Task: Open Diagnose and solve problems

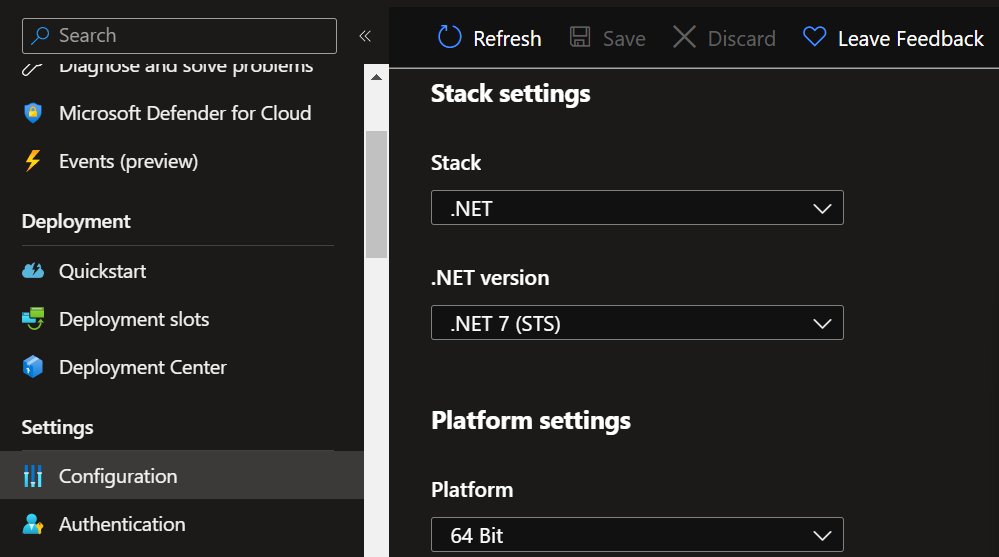Action: coord(186,68)
